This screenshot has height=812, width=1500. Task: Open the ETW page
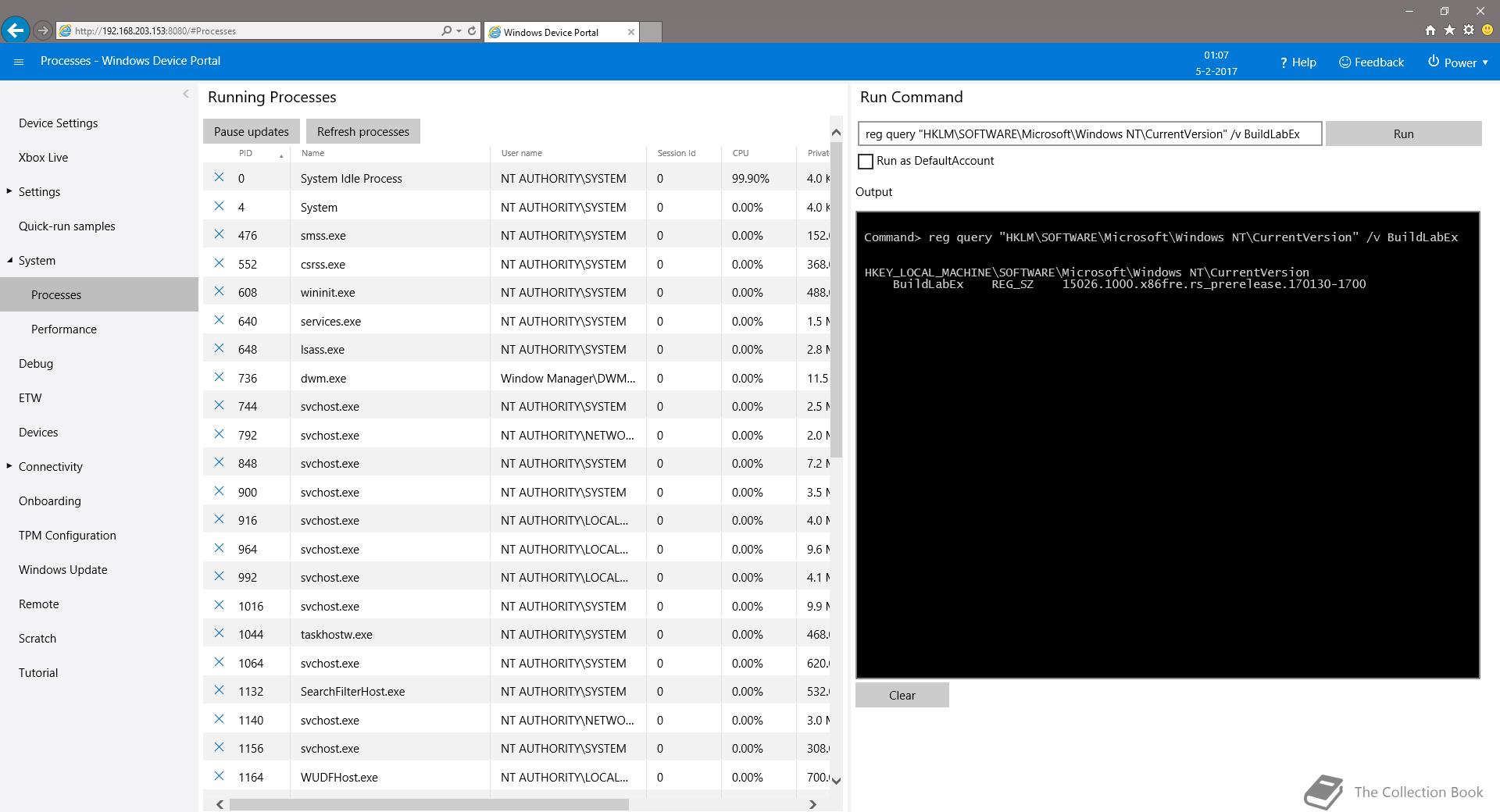(30, 398)
